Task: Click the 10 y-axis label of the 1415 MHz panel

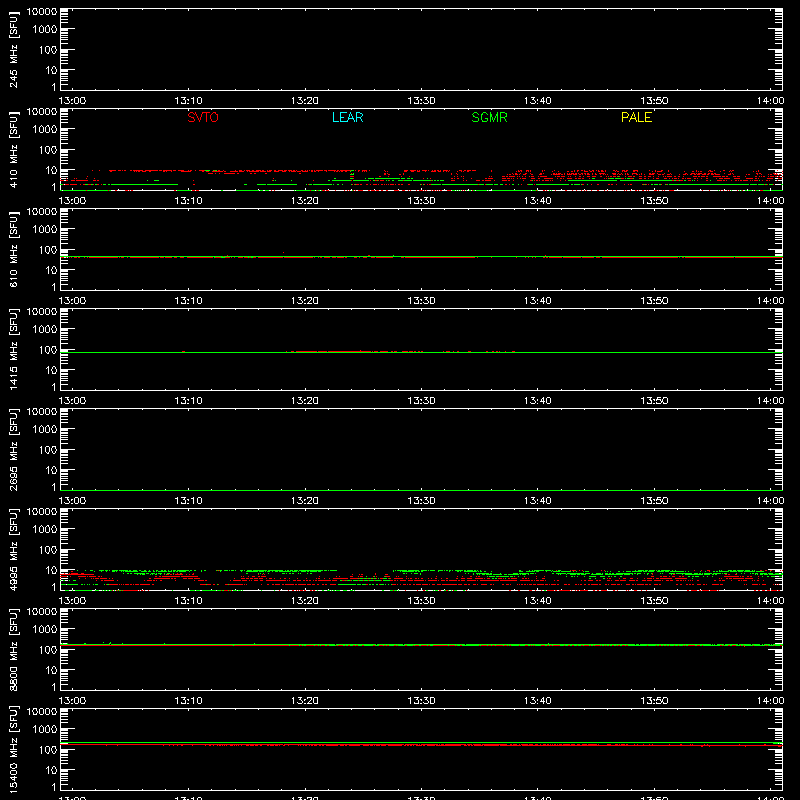Action: tap(51, 370)
